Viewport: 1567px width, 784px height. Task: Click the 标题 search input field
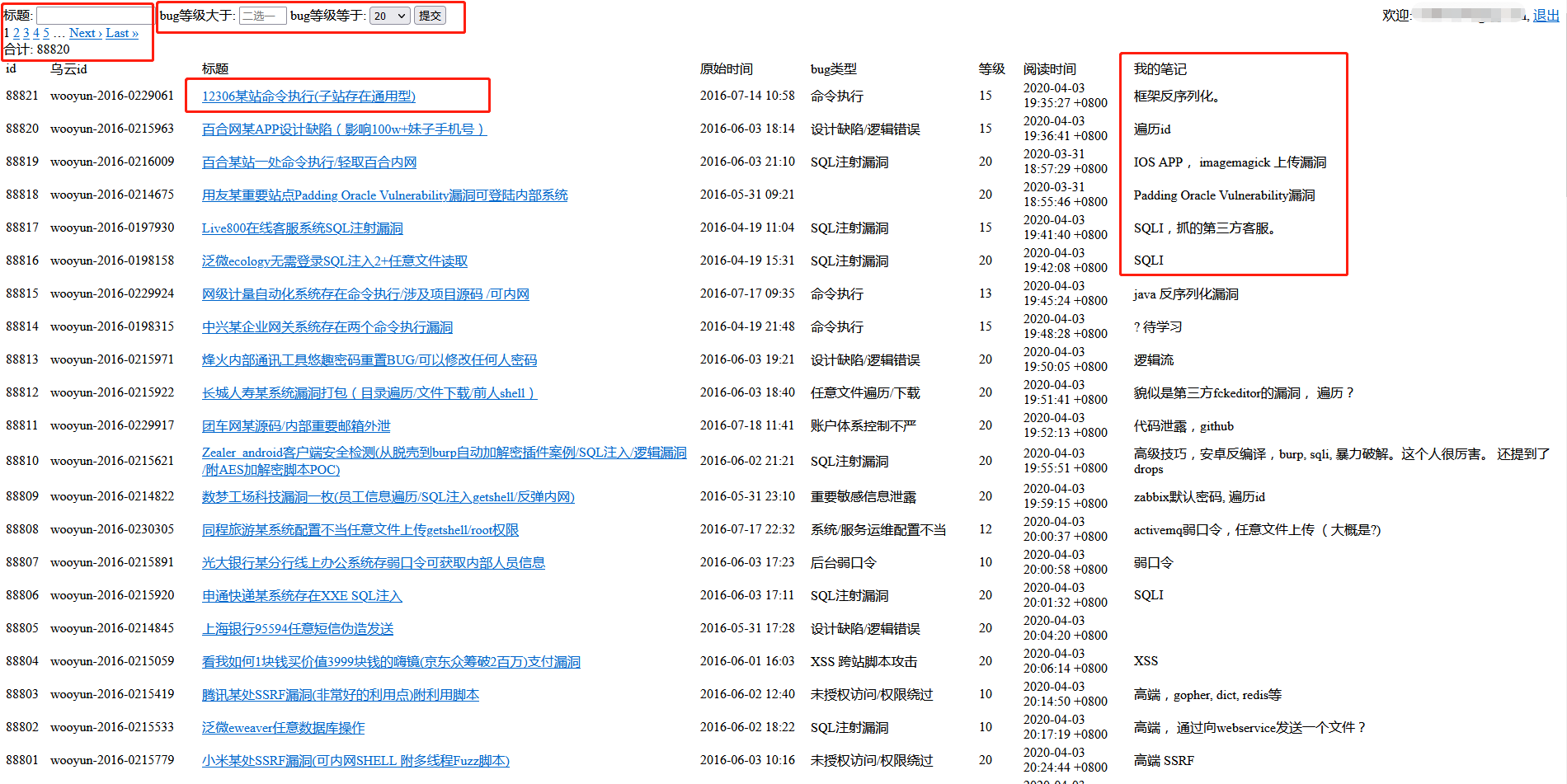[93, 16]
